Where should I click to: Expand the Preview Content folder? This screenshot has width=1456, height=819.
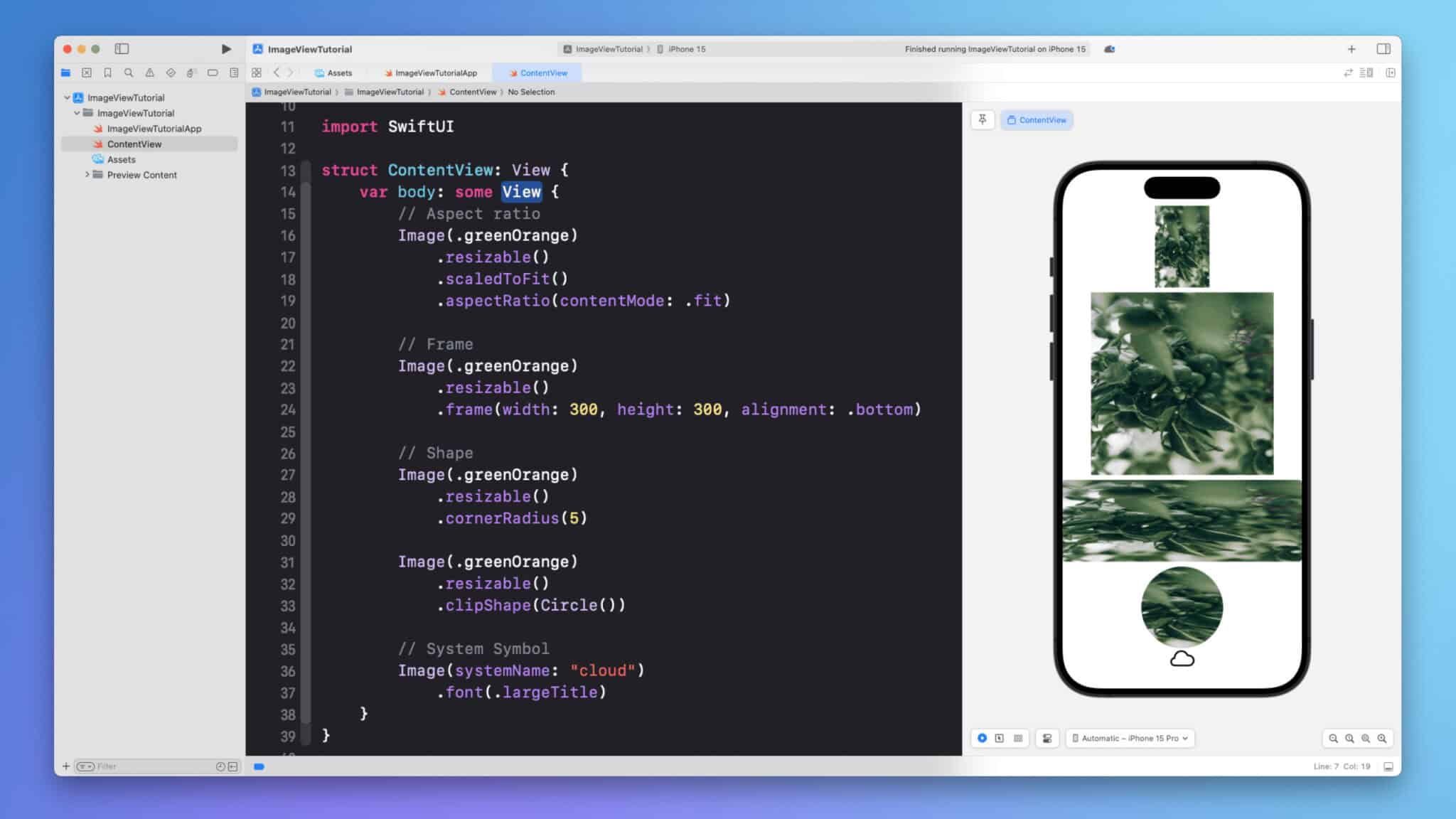click(87, 175)
